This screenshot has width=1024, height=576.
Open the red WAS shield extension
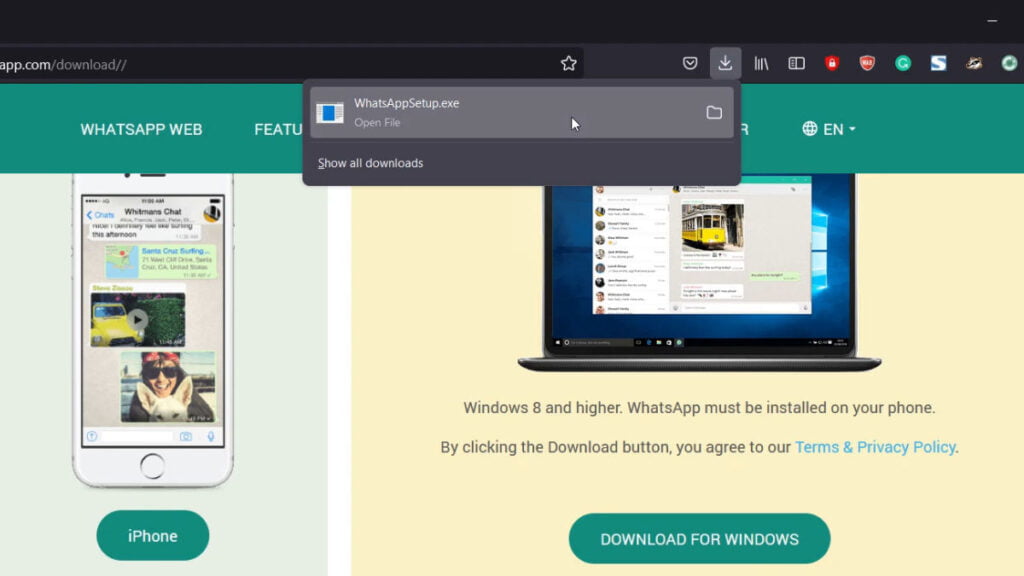click(x=867, y=64)
